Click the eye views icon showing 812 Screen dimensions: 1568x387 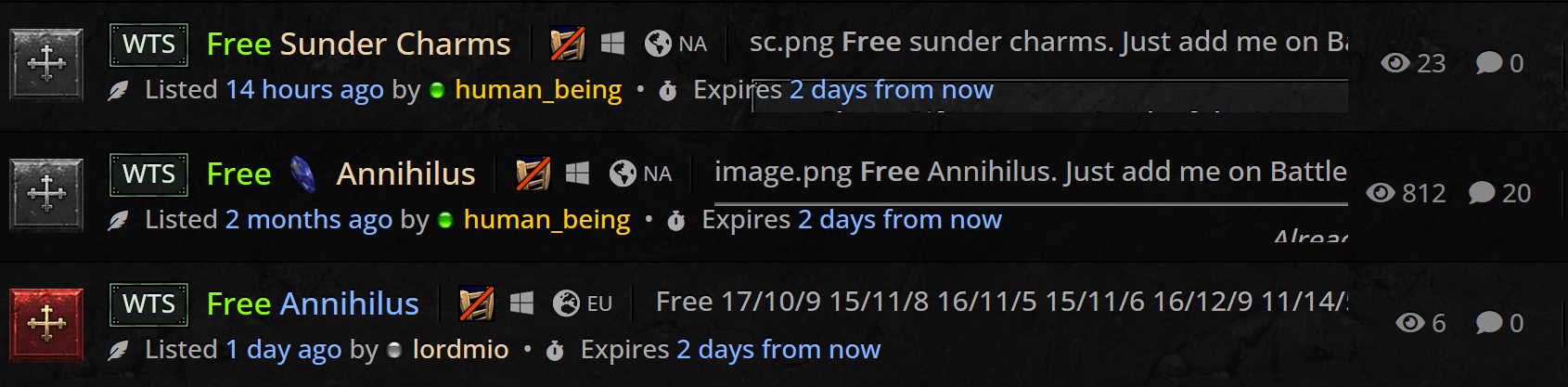point(1381,193)
